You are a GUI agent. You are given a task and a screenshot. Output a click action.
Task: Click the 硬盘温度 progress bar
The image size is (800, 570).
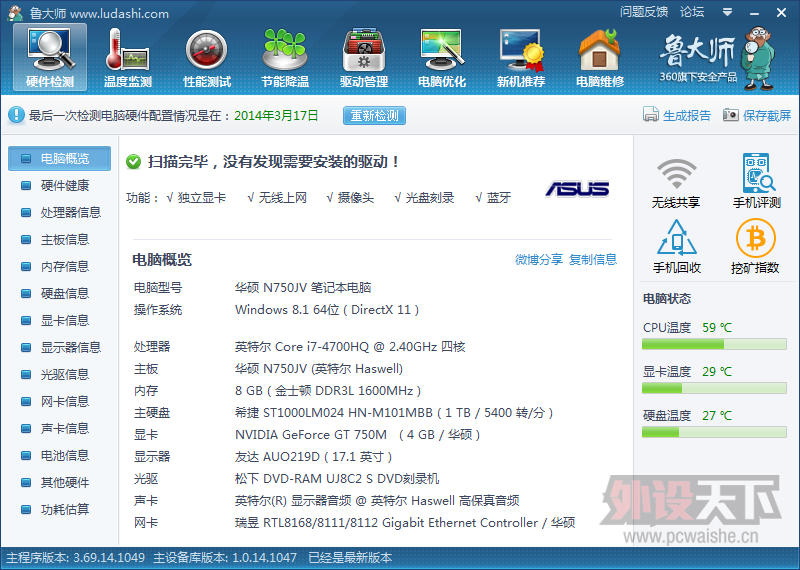click(x=714, y=432)
